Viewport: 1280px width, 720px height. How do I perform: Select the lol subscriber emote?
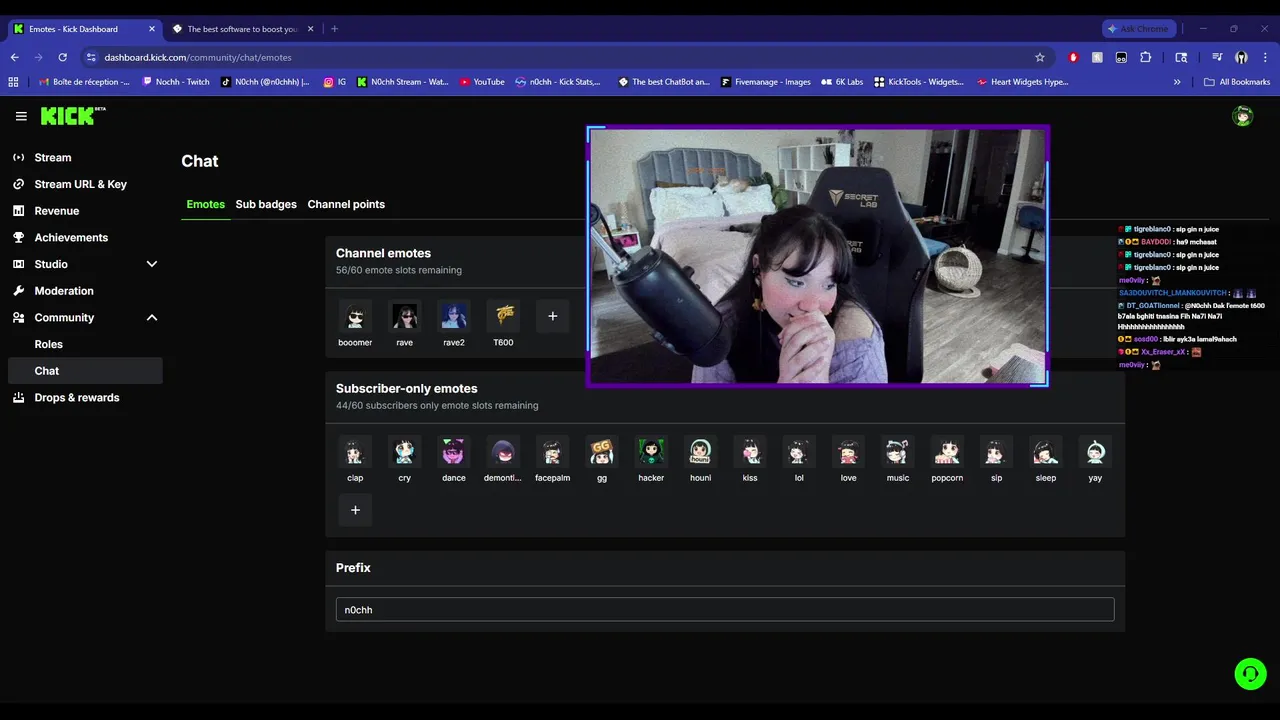pyautogui.click(x=799, y=452)
